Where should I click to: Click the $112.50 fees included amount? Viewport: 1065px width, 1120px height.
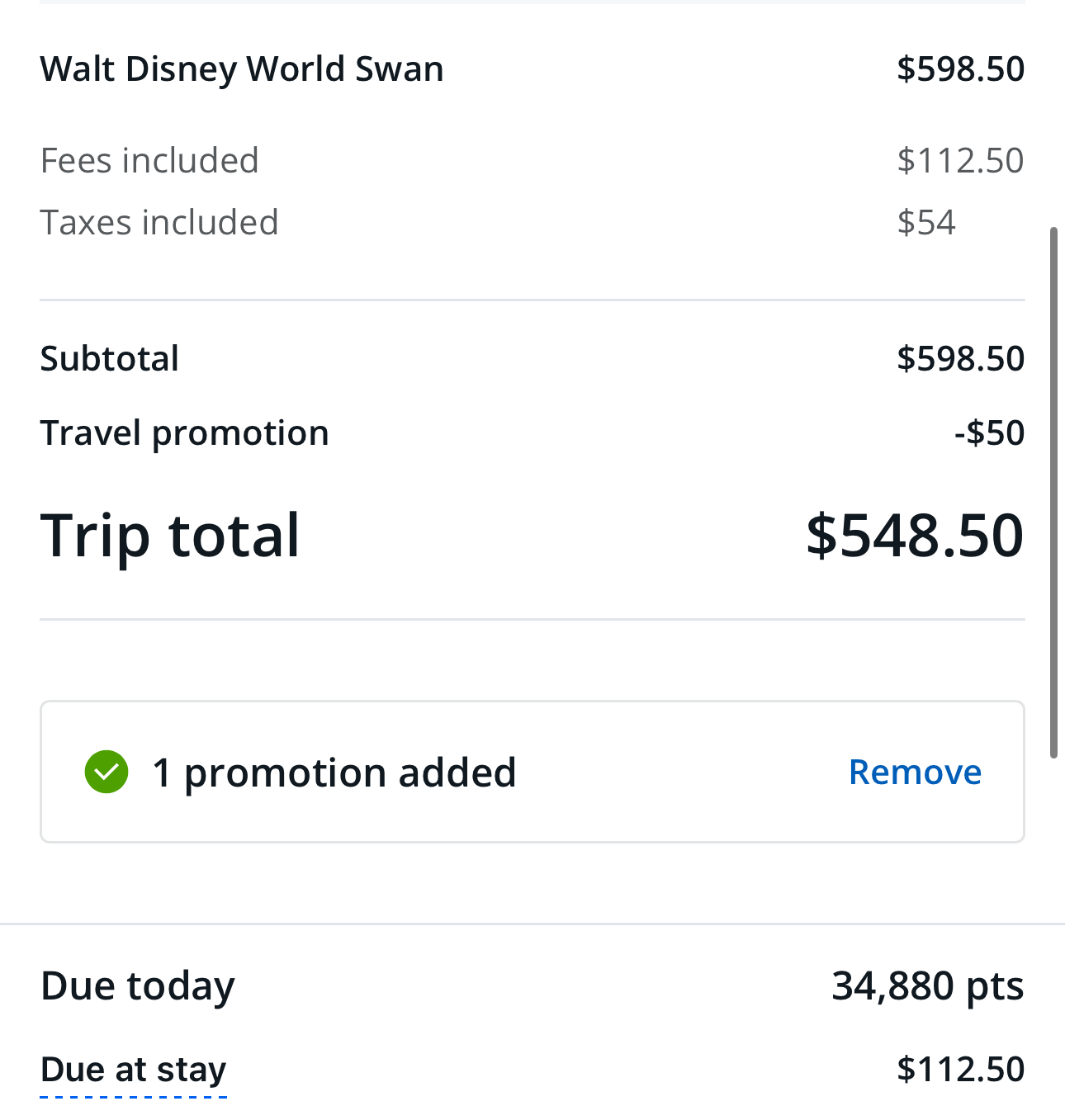click(x=960, y=160)
